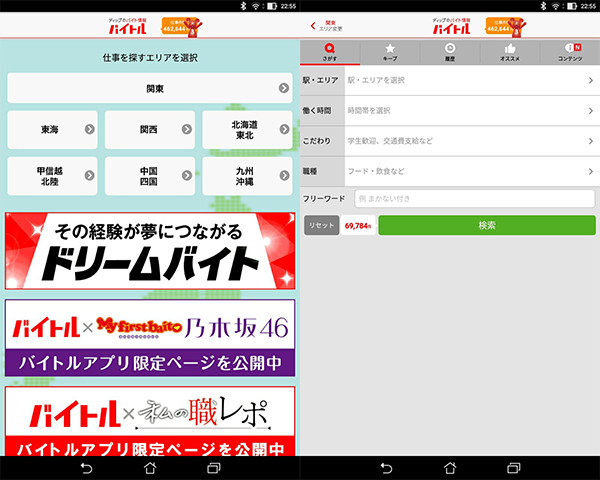600x480 pixels.
Task: Open こだわり preferences row
Action: [x=450, y=141]
